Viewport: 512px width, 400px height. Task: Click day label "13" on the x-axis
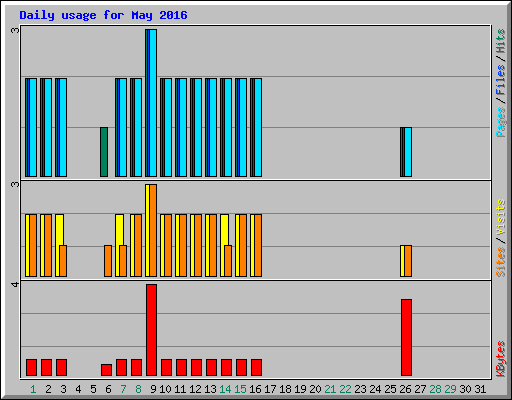(x=210, y=389)
